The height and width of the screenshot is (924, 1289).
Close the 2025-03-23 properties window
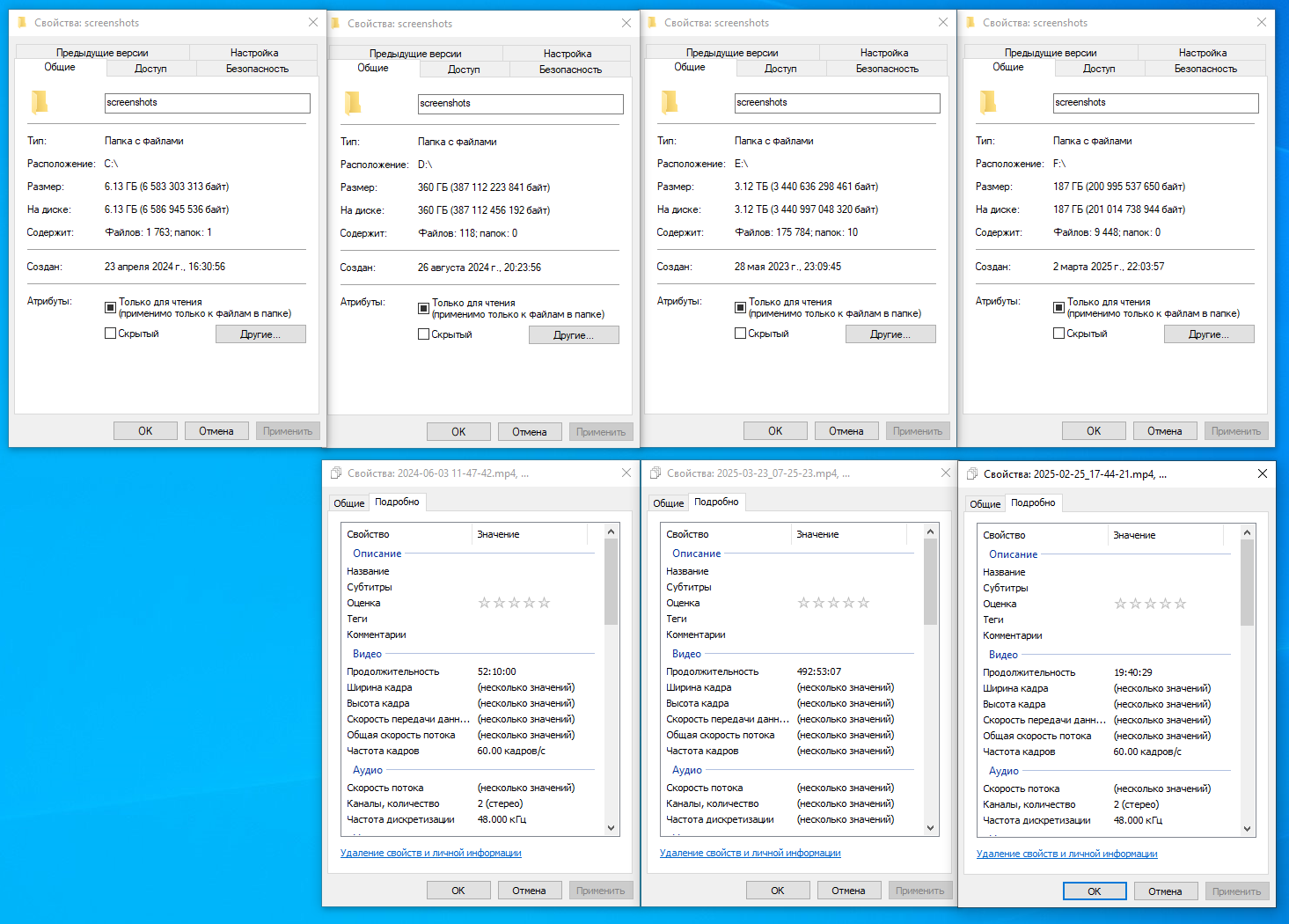point(946,473)
